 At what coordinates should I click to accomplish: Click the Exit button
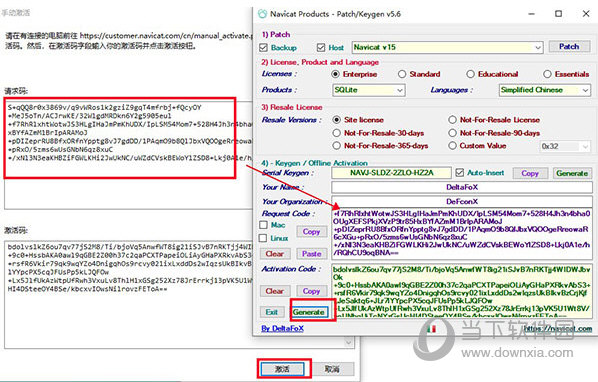(x=272, y=312)
